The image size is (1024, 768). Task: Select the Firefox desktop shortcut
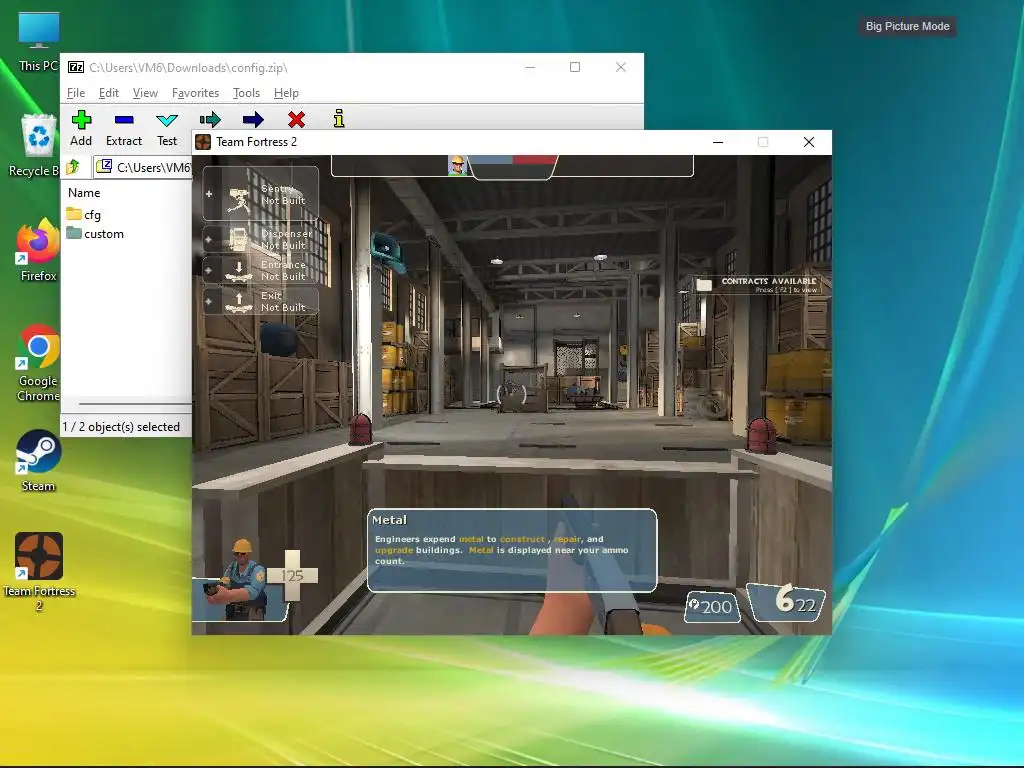pos(38,250)
